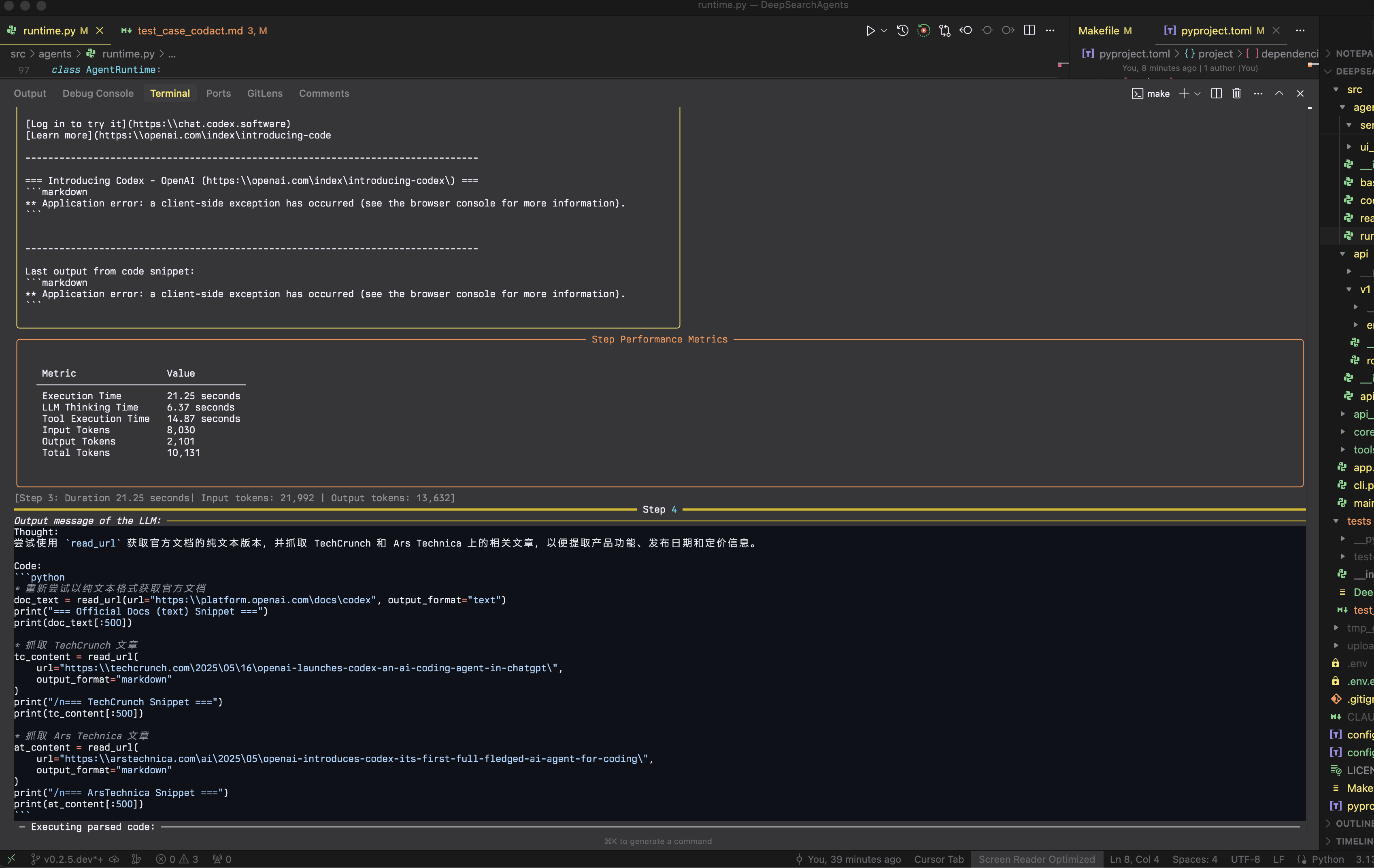
Task: Open the Comments panel tab
Action: click(324, 94)
